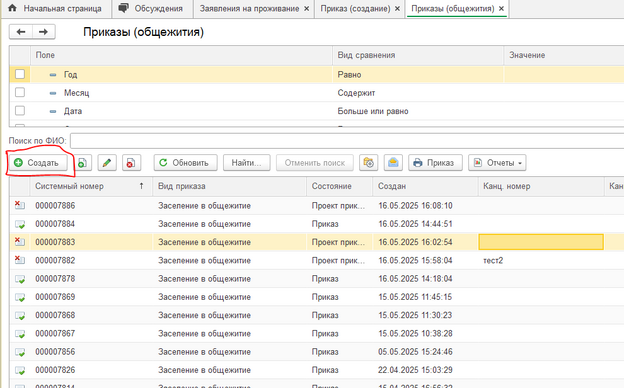Click the Создать button
This screenshot has width=624, height=388.
coord(38,163)
